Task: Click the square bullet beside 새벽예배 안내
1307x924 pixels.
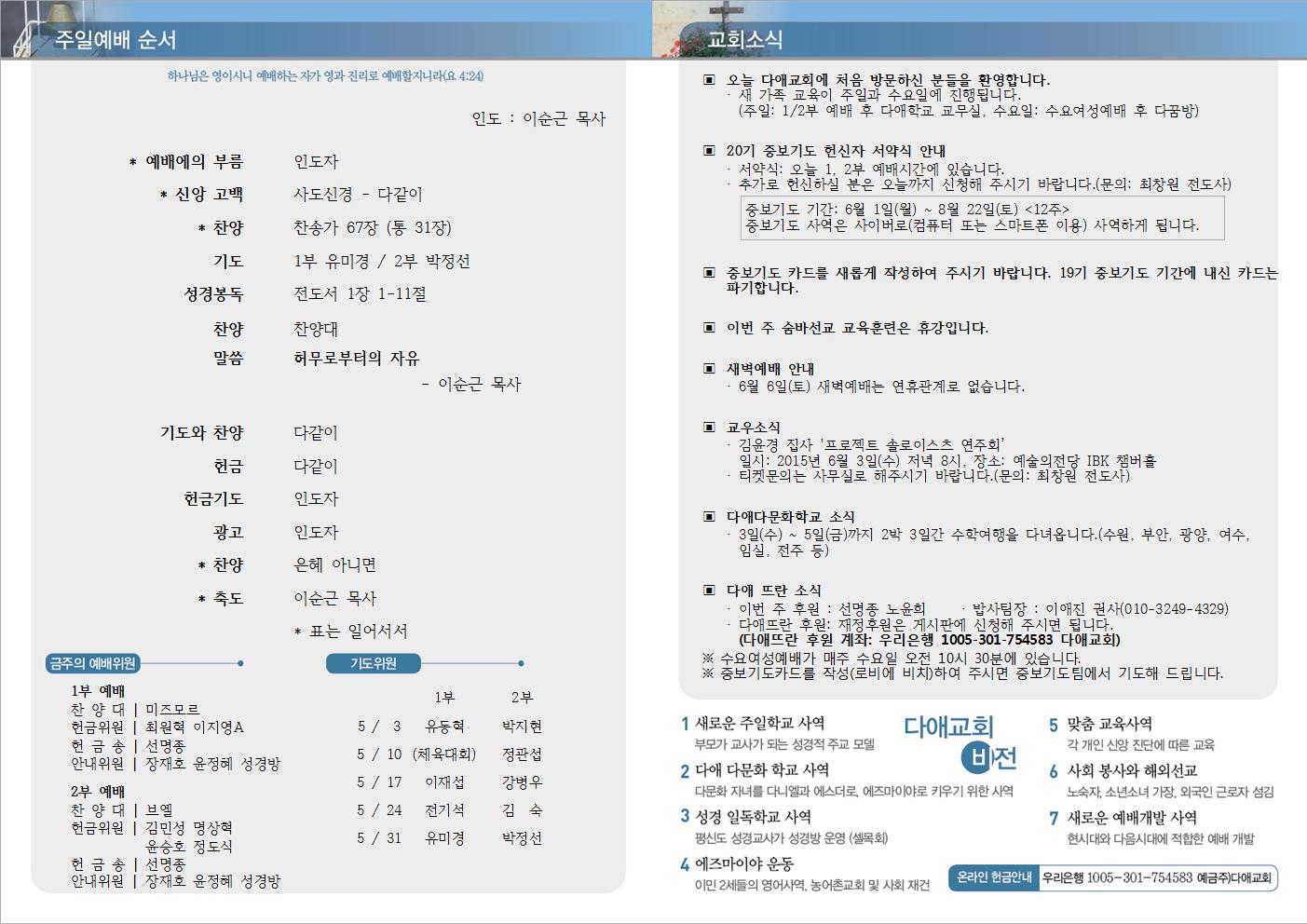Action: (710, 369)
